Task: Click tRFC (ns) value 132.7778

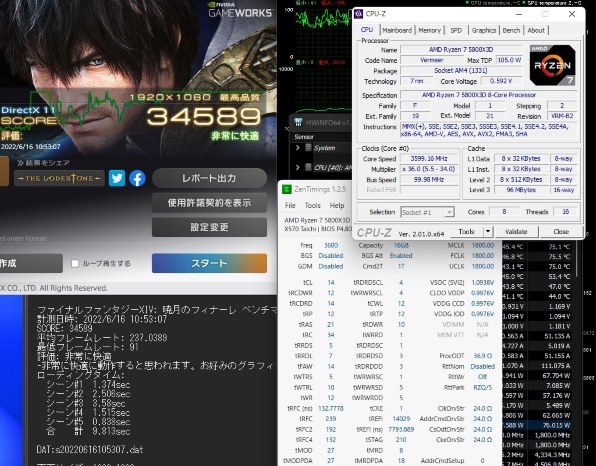Action: coord(331,408)
